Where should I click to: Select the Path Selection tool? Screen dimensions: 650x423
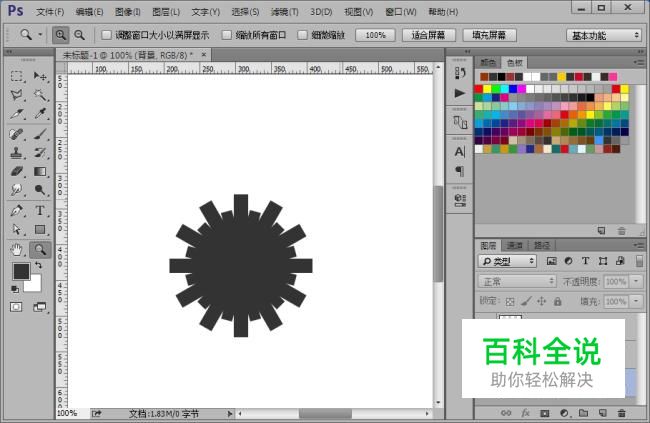17,229
